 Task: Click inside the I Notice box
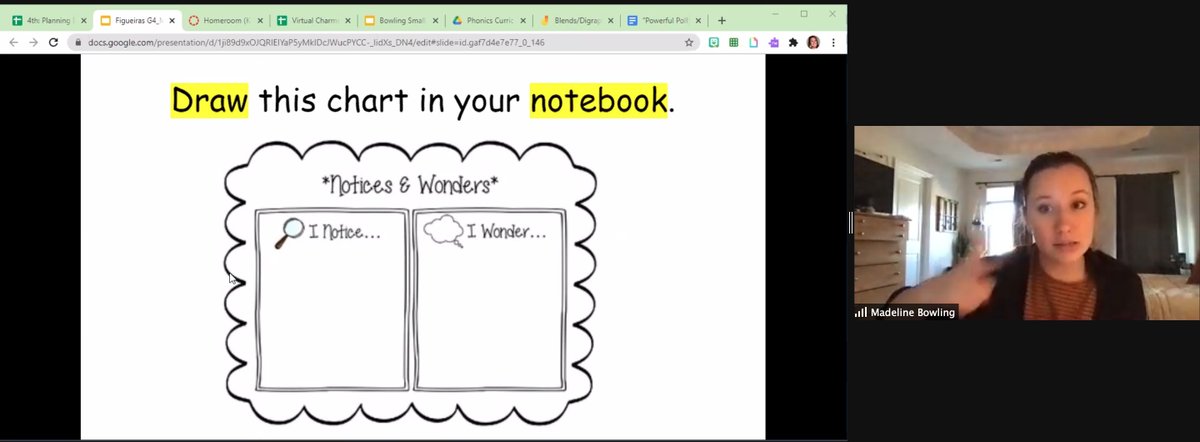click(x=332, y=300)
